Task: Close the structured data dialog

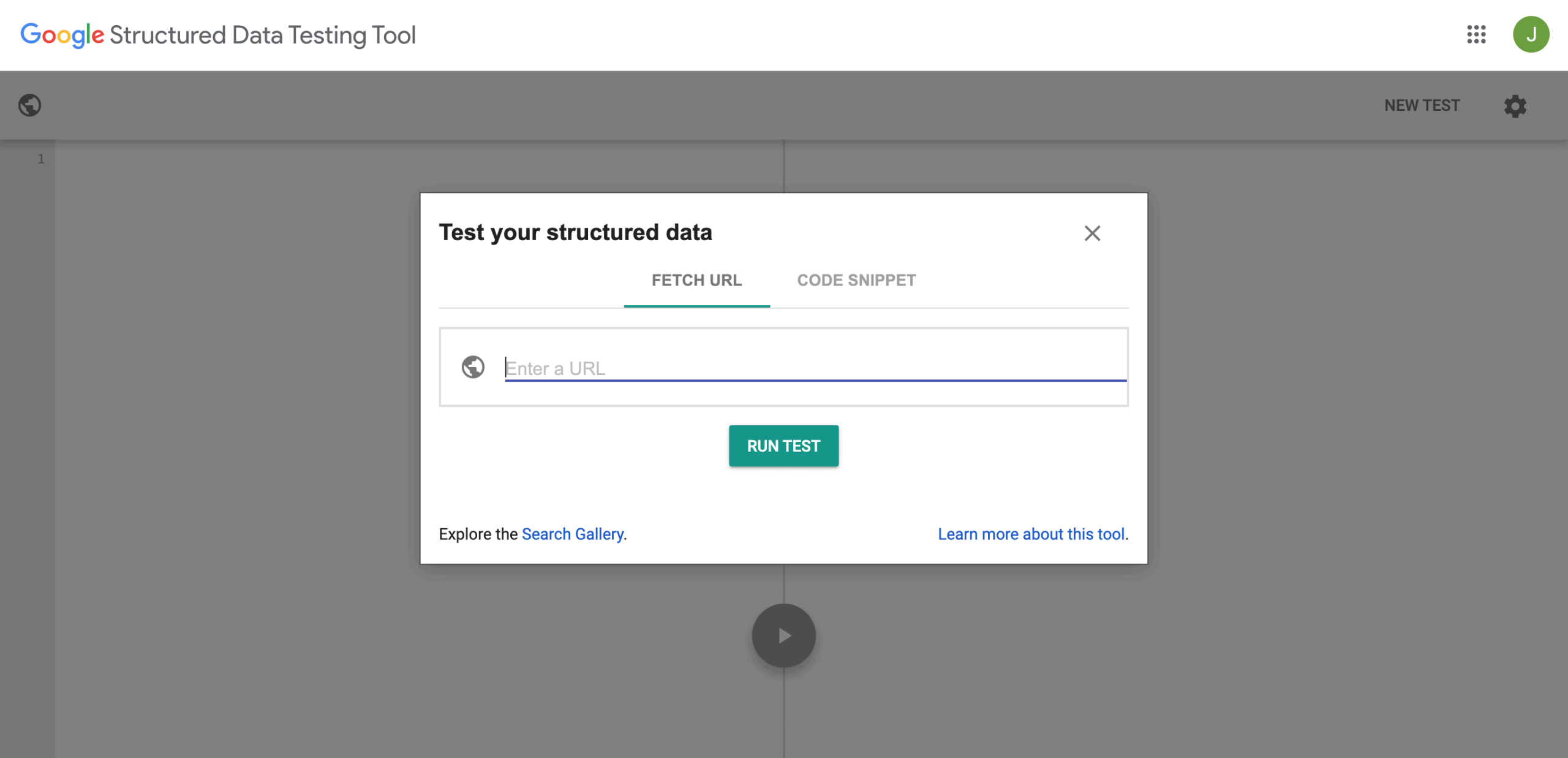Action: tap(1093, 233)
